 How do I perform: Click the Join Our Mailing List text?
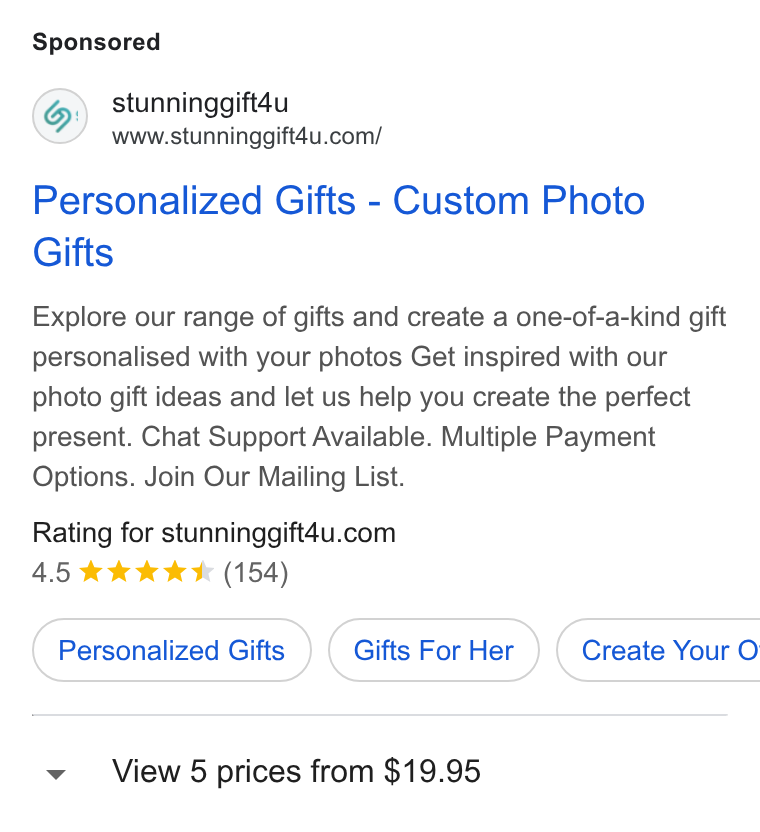[x=274, y=476]
